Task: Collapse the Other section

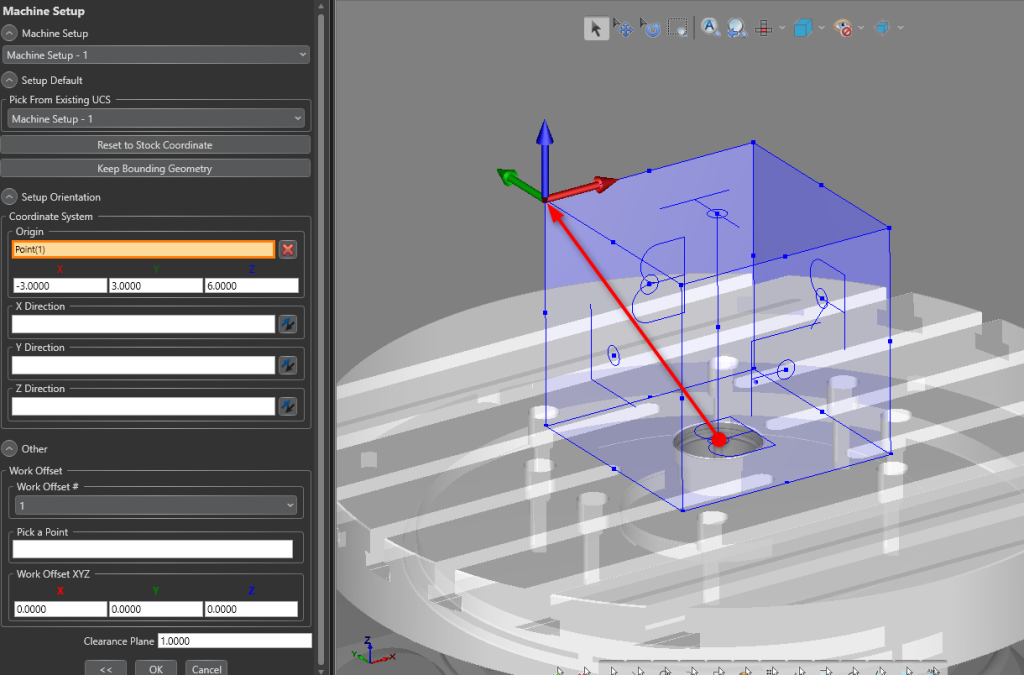Action: (9, 448)
